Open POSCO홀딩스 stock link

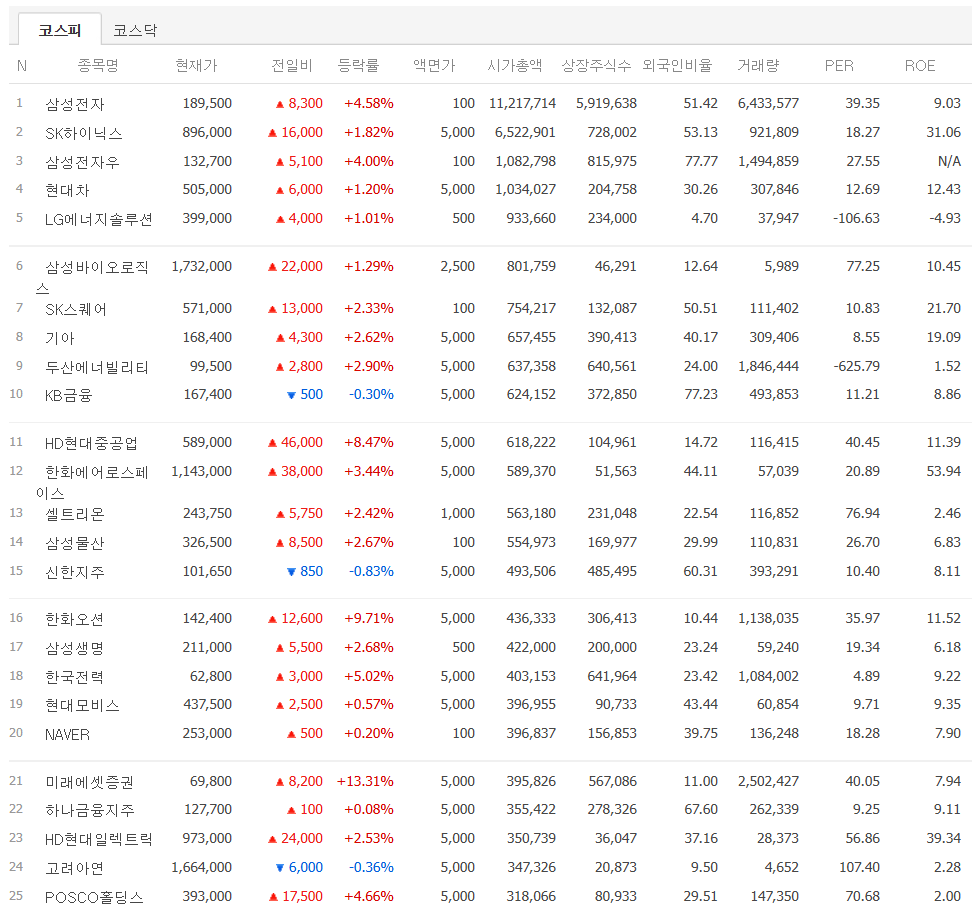point(94,897)
